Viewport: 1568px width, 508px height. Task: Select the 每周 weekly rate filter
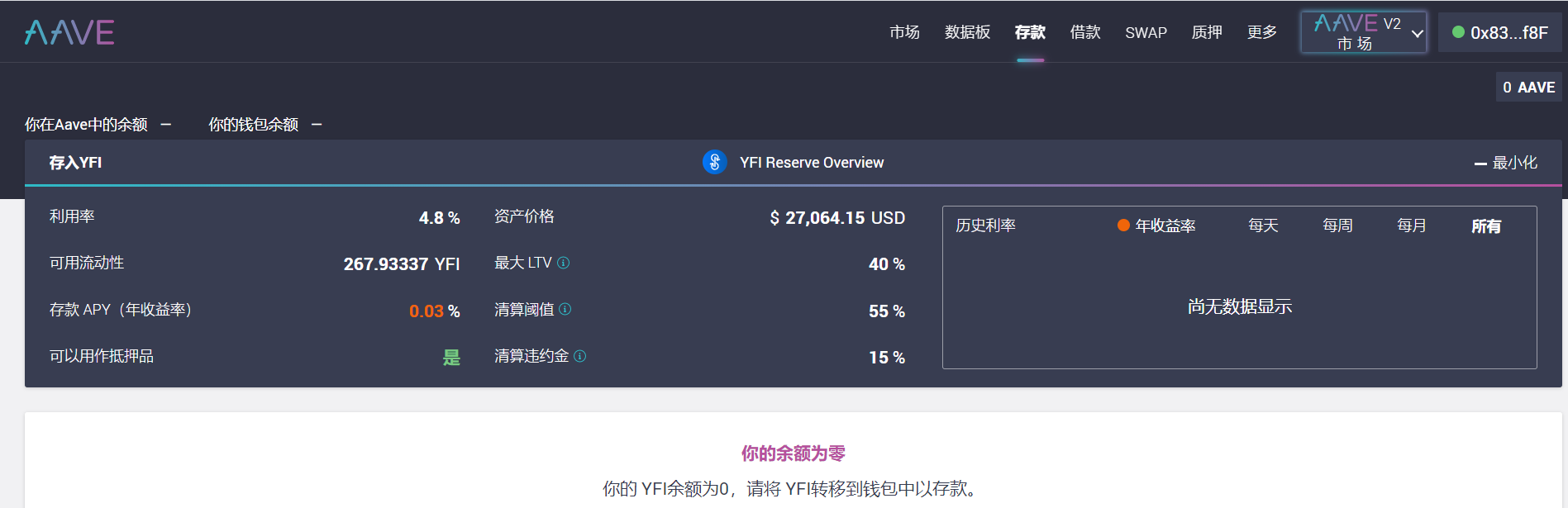(x=1337, y=226)
